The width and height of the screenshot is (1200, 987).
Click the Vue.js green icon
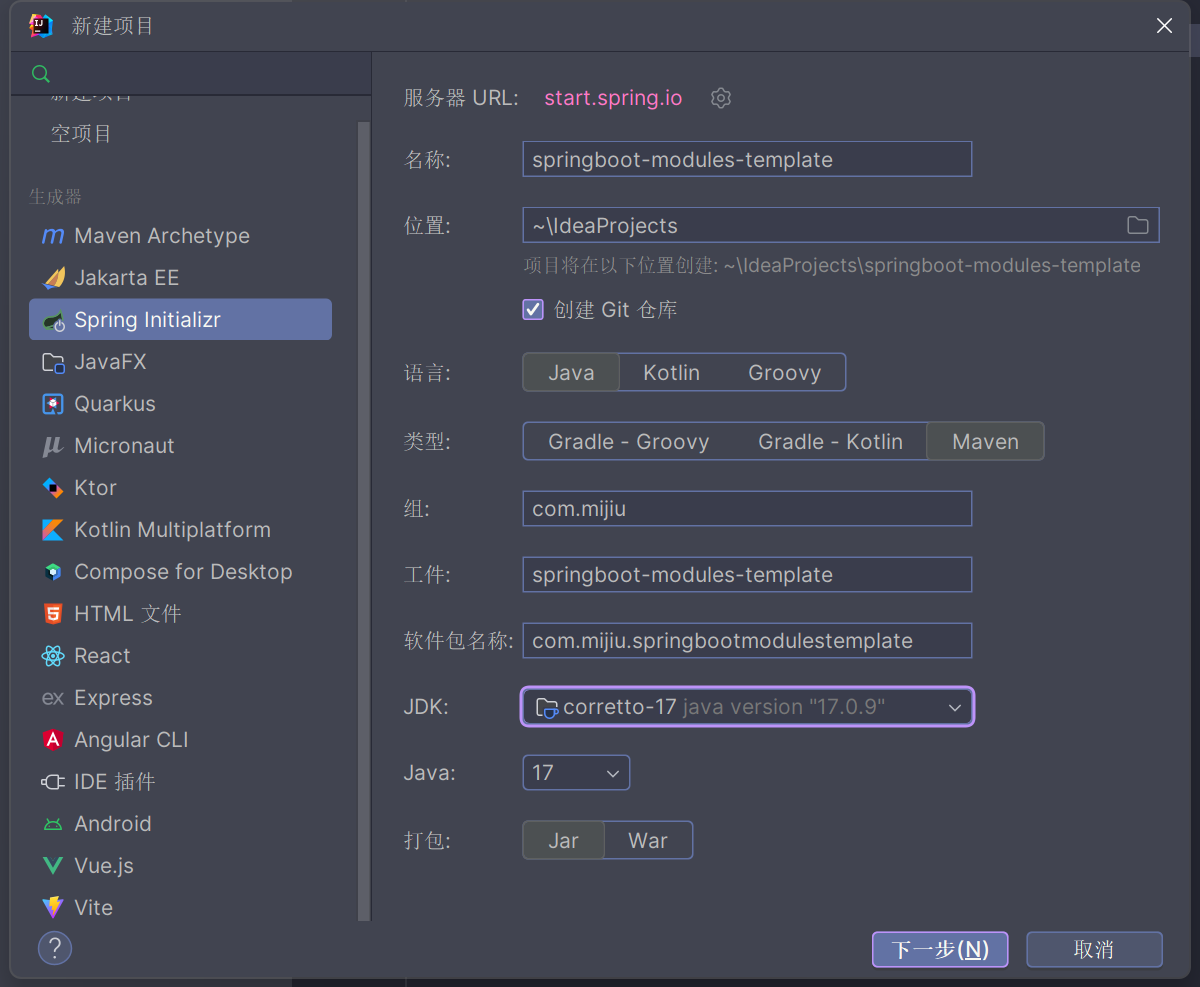[53, 866]
